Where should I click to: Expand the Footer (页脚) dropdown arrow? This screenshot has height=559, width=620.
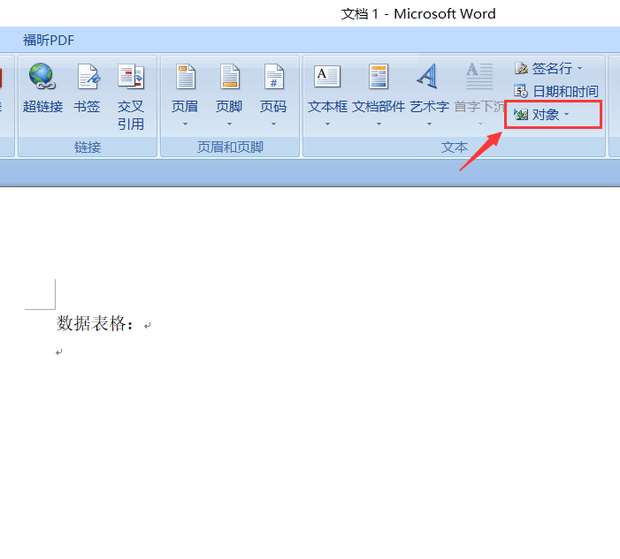point(229,124)
